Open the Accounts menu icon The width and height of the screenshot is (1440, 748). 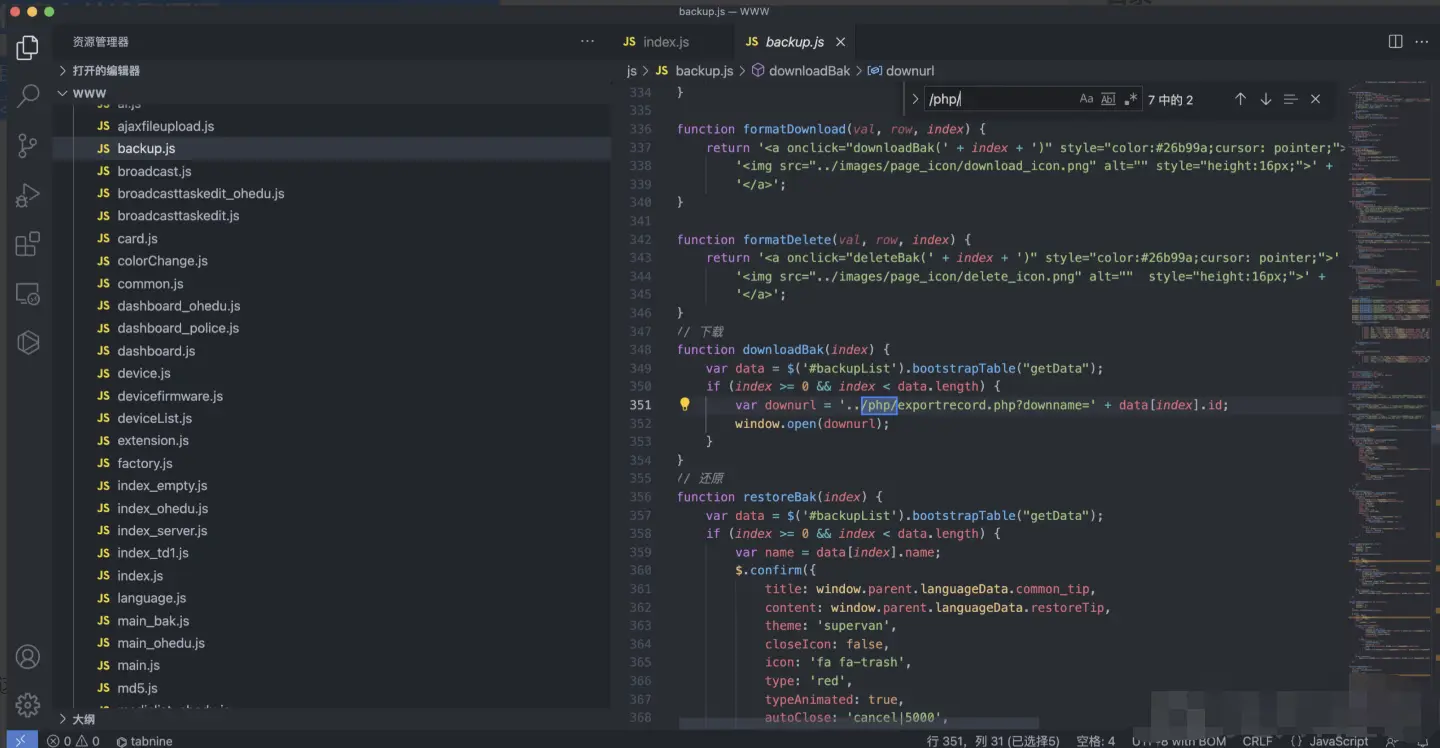pyautogui.click(x=28, y=657)
